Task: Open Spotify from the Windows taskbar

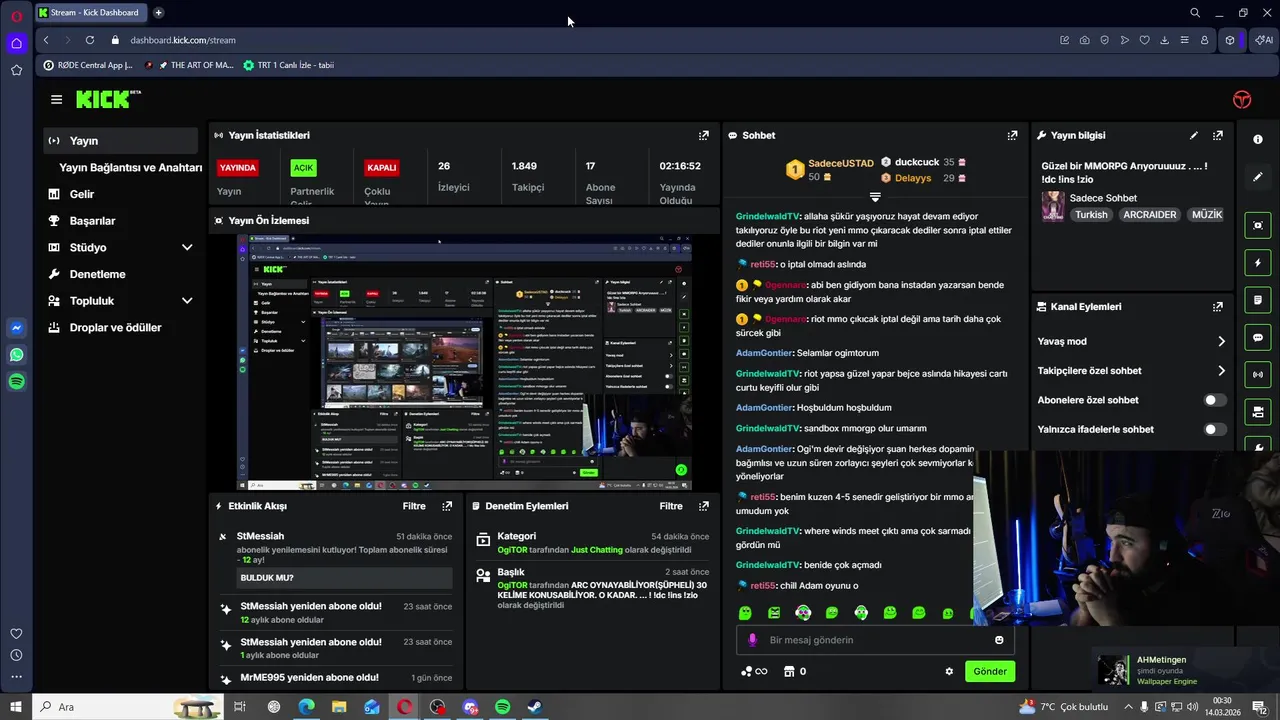Action: (x=503, y=707)
